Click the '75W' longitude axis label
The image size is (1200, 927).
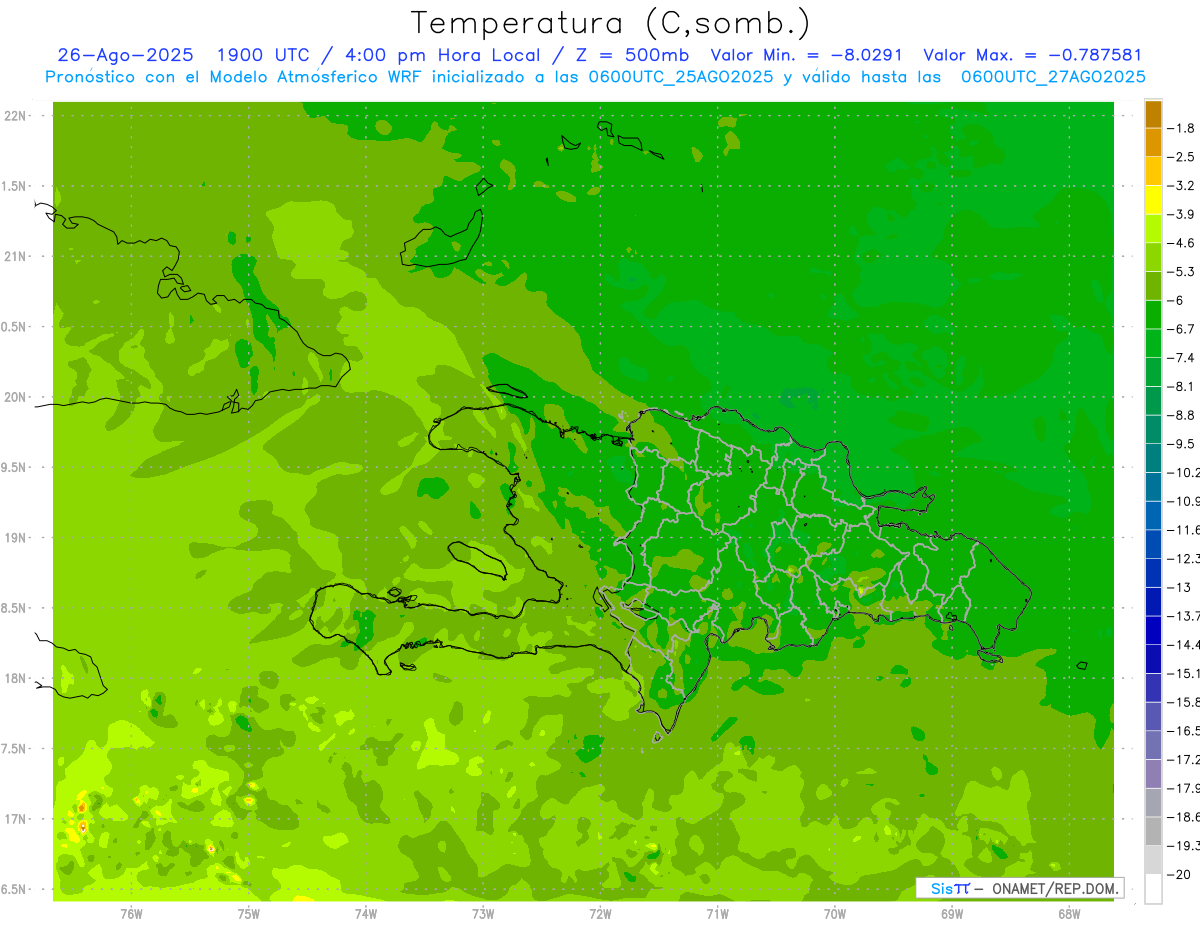248,913
